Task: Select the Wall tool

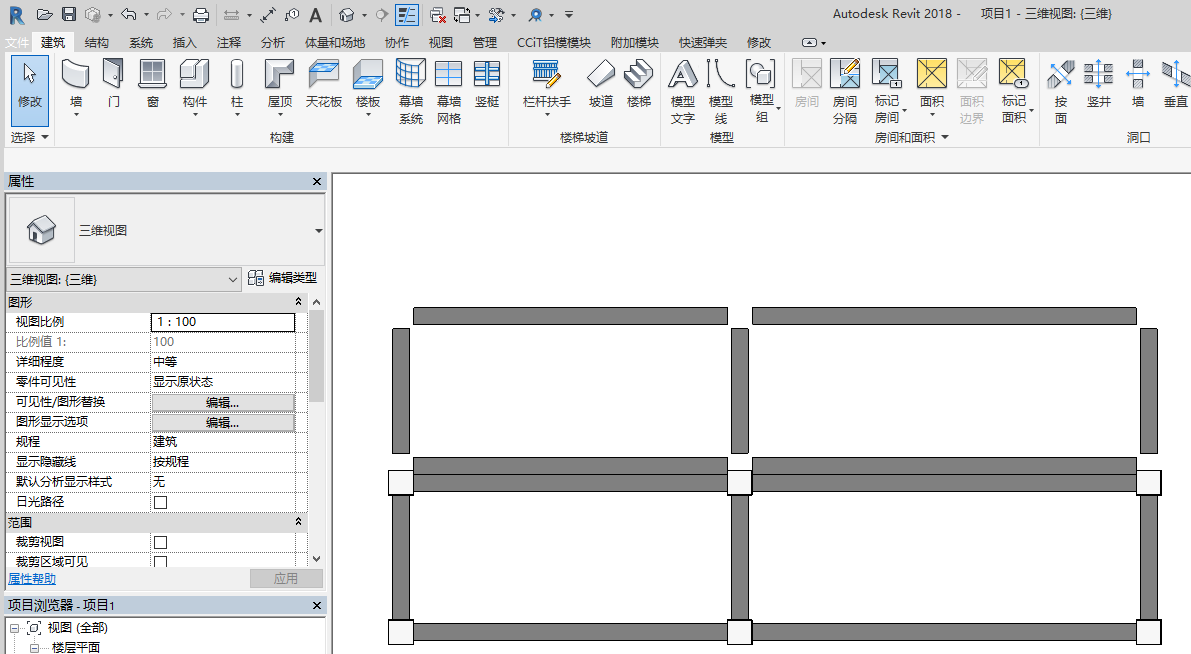Action: (x=76, y=87)
